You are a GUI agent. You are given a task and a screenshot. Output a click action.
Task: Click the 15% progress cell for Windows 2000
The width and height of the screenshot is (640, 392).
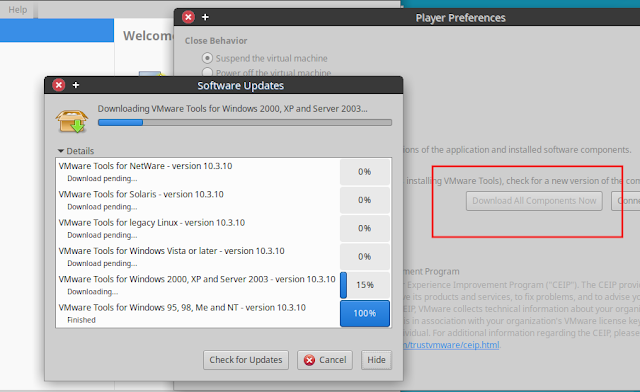tap(365, 285)
